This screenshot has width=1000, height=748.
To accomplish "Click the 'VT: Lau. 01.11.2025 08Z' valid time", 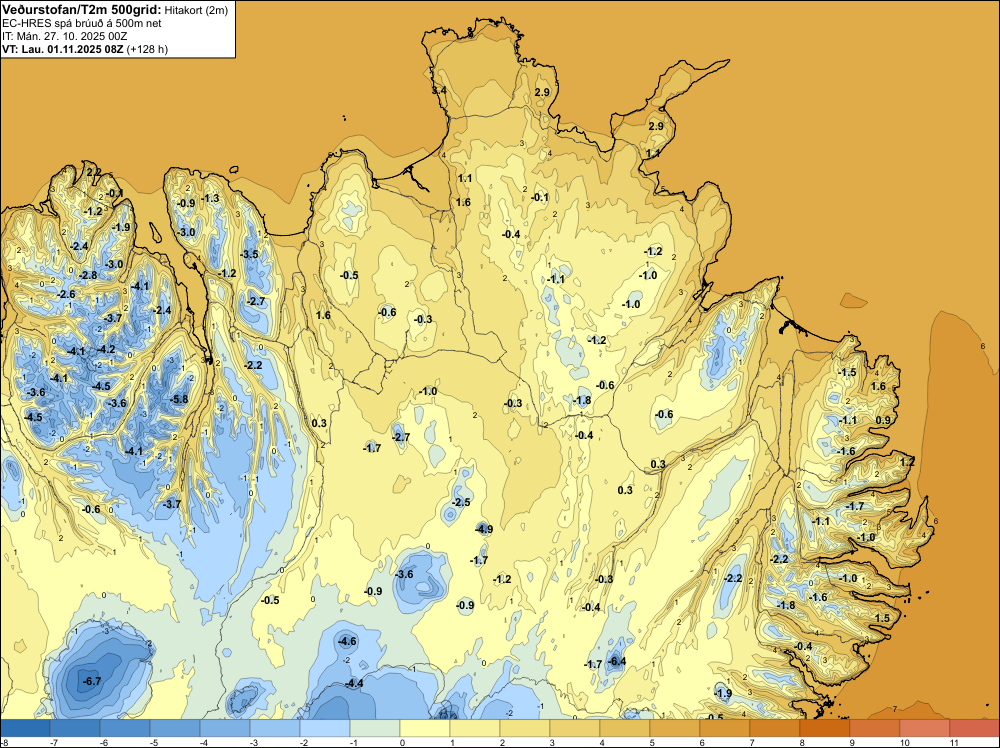I will pos(62,49).
